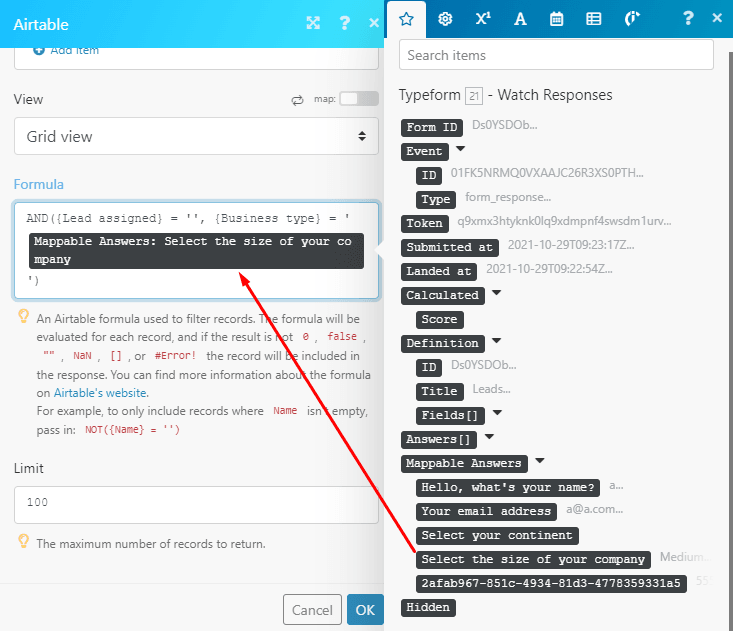Open the general functions gear tab
This screenshot has width=733, height=631.
pyautogui.click(x=445, y=18)
